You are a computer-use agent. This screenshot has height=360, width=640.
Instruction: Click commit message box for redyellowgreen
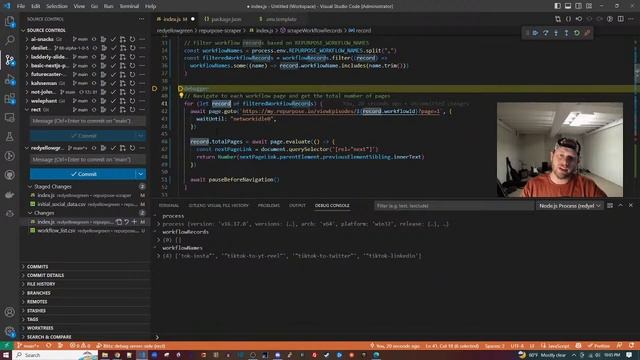pyautogui.click(x=87, y=160)
